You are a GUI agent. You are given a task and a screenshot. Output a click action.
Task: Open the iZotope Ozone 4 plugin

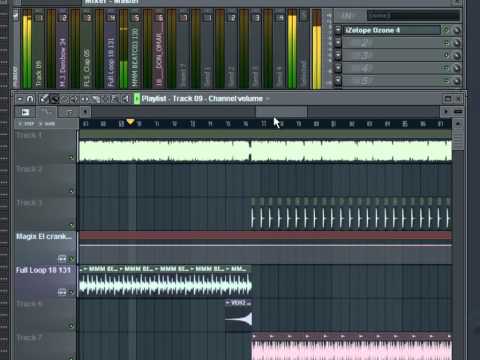click(x=392, y=30)
